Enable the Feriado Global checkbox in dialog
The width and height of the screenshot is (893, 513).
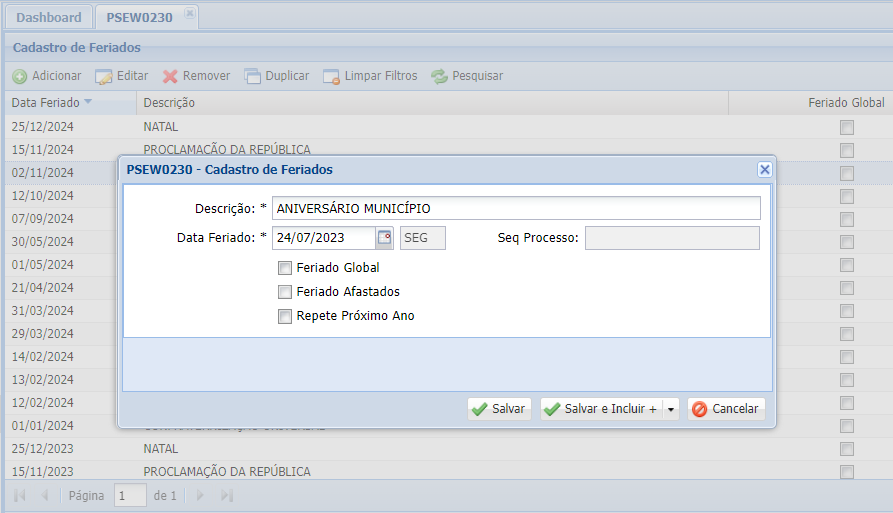click(x=285, y=268)
